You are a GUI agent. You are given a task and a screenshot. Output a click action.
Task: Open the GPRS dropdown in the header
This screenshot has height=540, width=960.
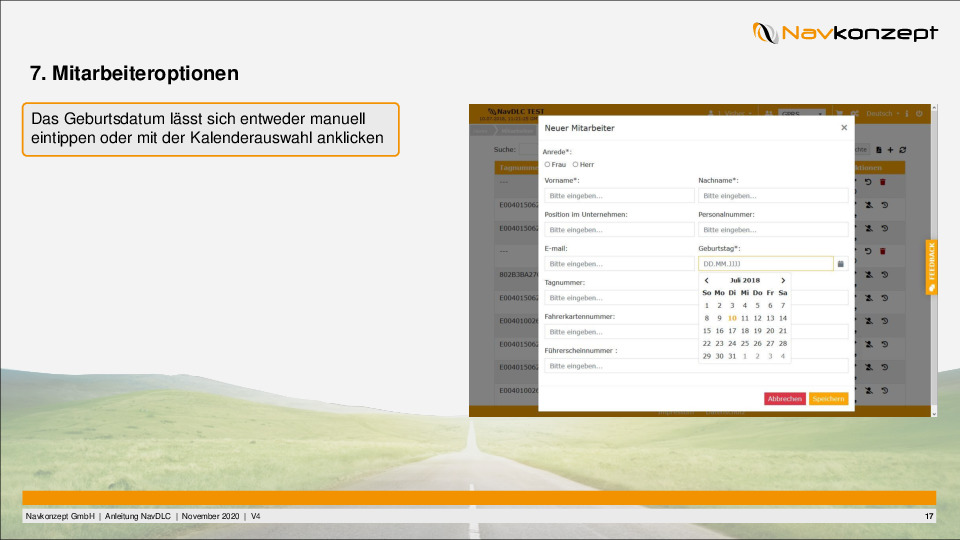[x=802, y=114]
